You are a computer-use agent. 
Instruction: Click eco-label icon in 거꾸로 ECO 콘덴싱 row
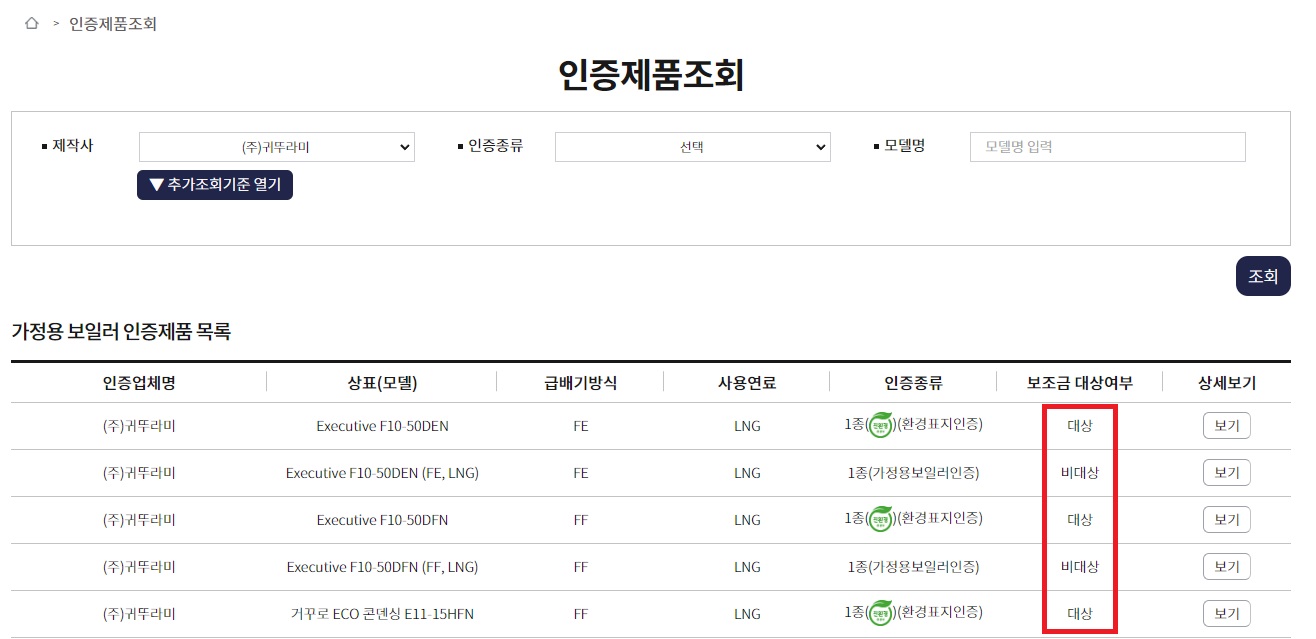pos(880,613)
